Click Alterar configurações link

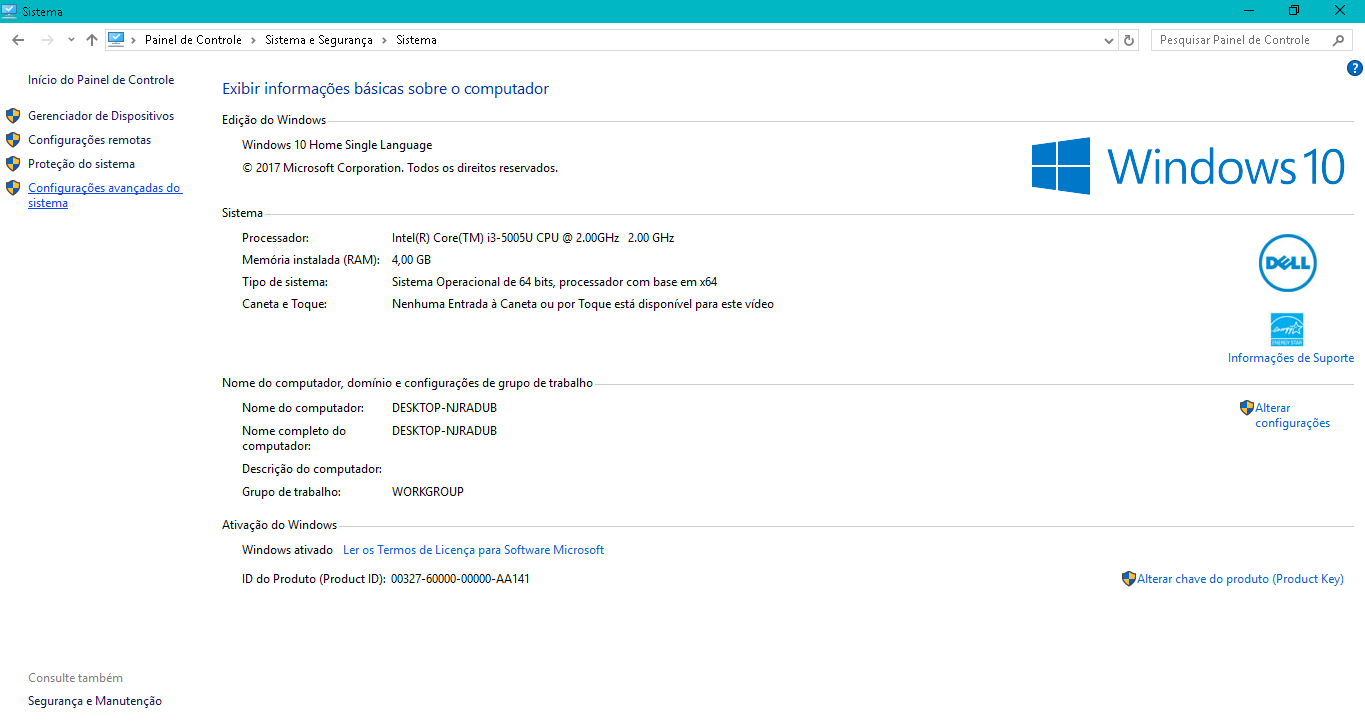[x=1292, y=415]
